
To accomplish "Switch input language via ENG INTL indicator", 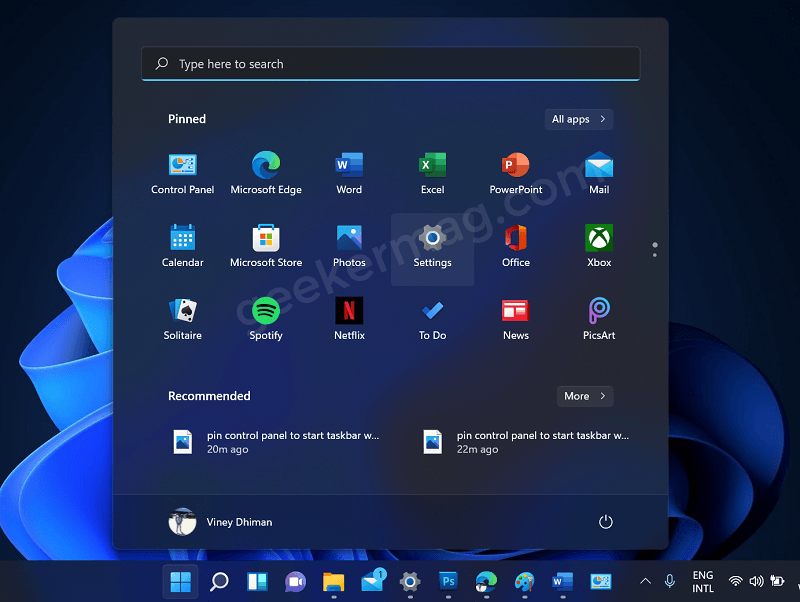I will (703, 582).
